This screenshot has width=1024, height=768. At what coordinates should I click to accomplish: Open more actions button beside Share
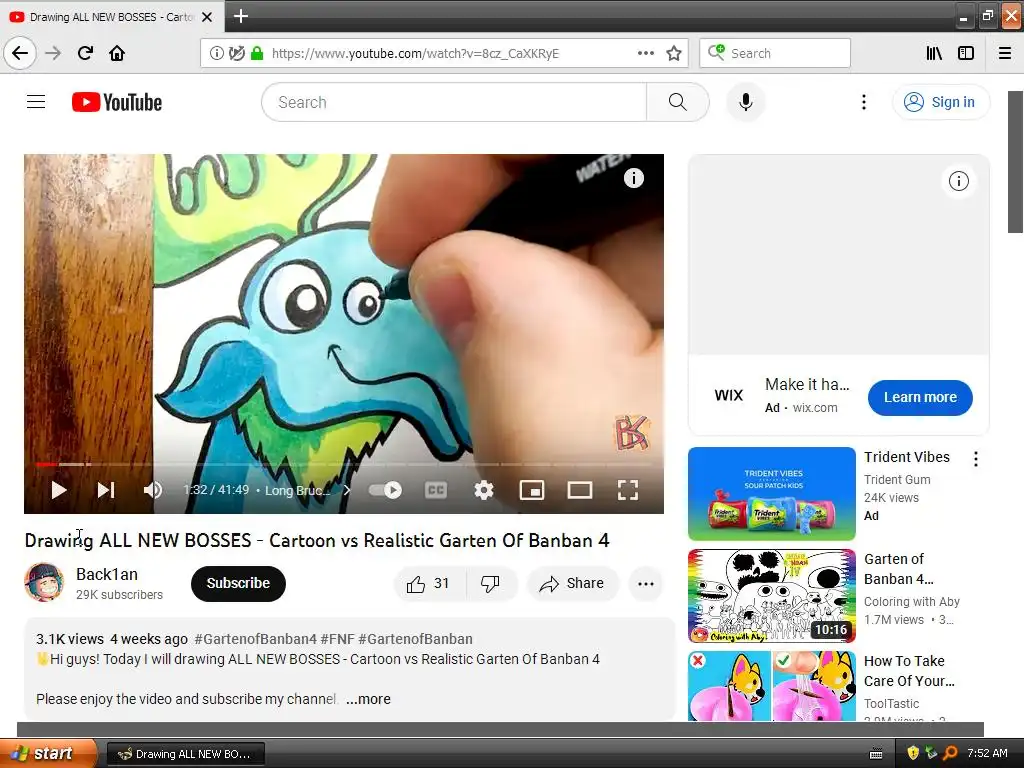pos(646,584)
